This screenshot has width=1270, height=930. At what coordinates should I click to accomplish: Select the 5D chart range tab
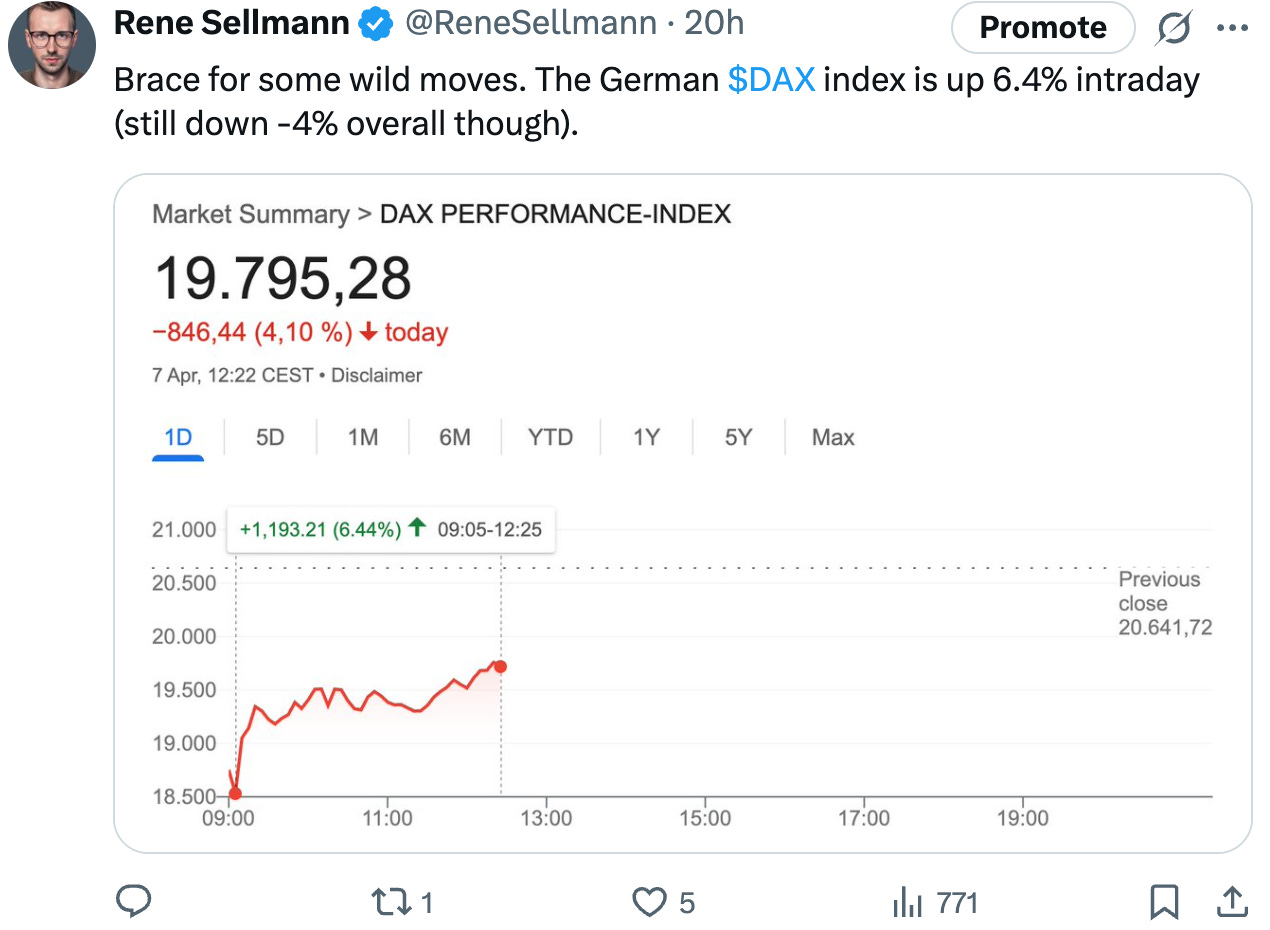point(270,438)
